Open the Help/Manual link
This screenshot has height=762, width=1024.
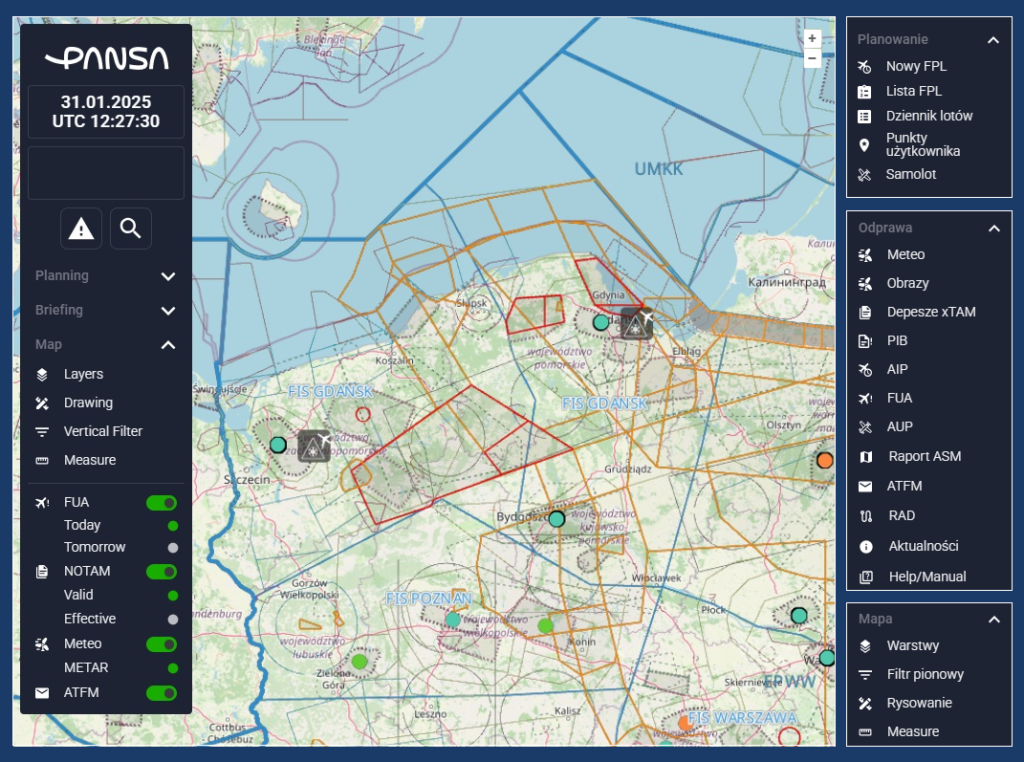[x=927, y=577]
